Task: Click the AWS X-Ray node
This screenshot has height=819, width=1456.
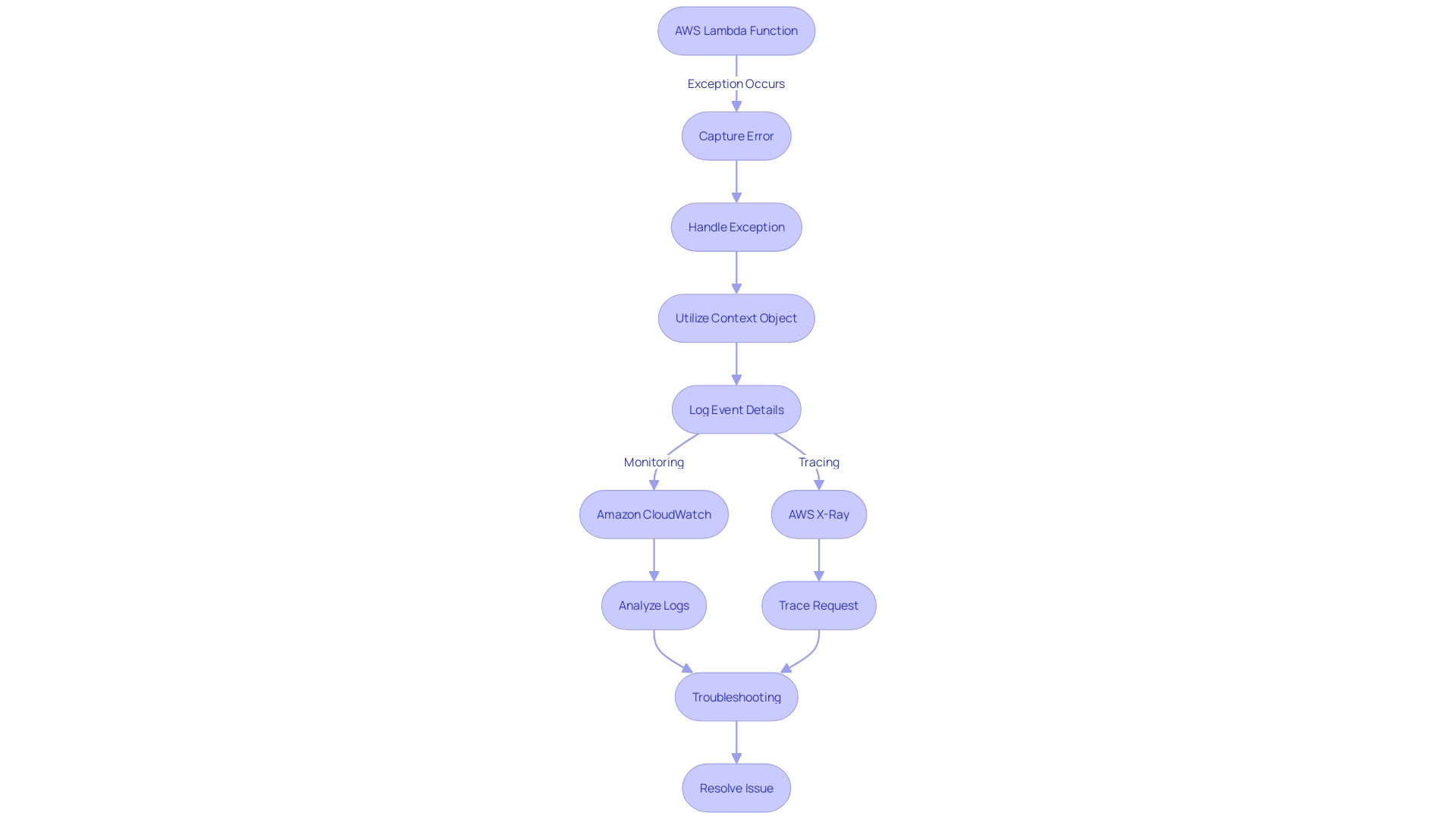Action: (818, 514)
